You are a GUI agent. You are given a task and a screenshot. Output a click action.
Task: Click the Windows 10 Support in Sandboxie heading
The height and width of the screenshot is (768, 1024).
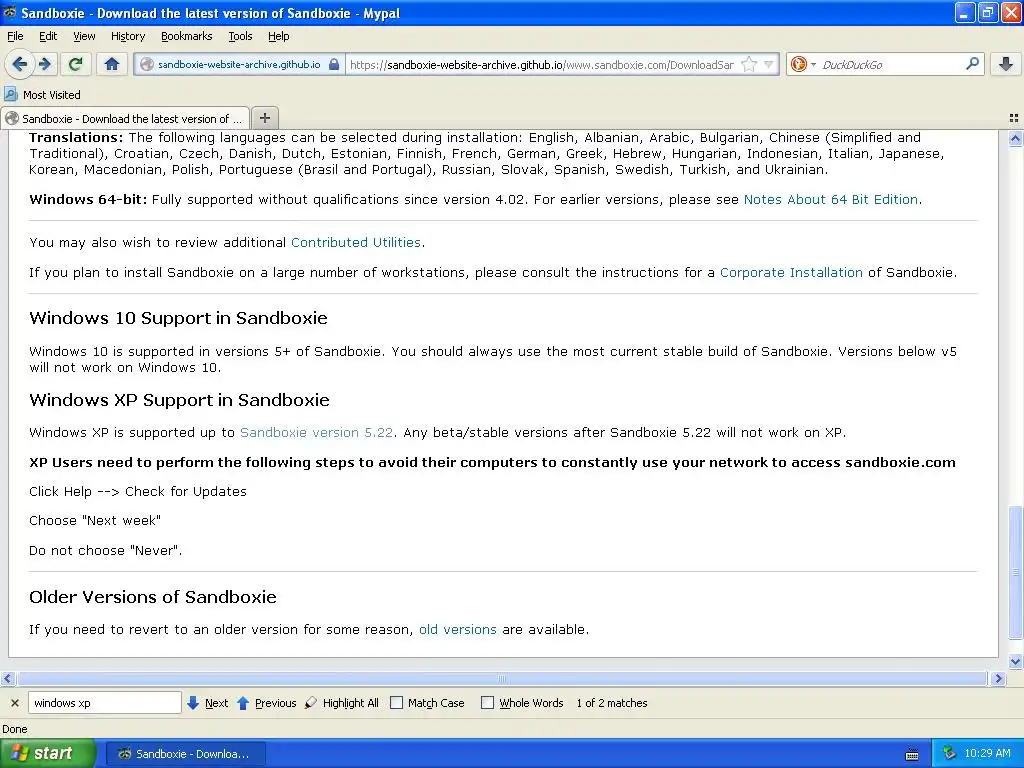(178, 318)
